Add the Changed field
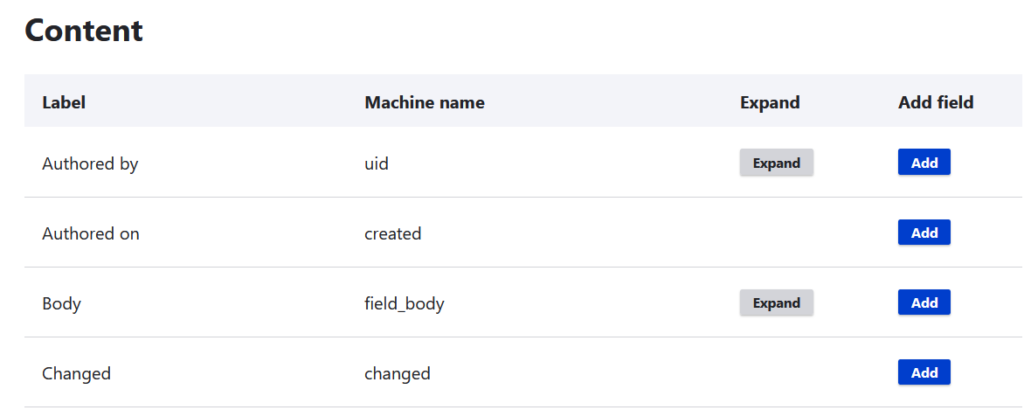Image resolution: width=1024 pixels, height=417 pixels. [x=924, y=373]
